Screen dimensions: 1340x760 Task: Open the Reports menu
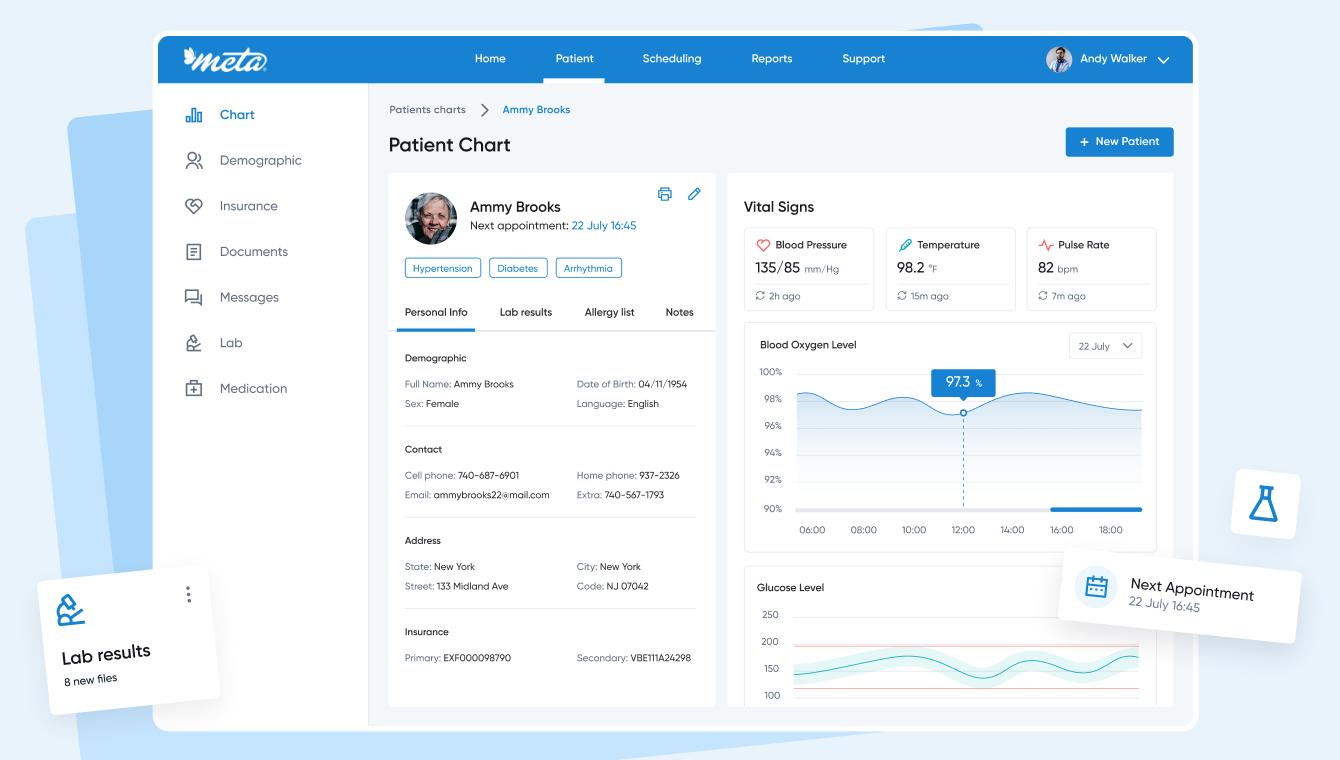pyautogui.click(x=772, y=59)
